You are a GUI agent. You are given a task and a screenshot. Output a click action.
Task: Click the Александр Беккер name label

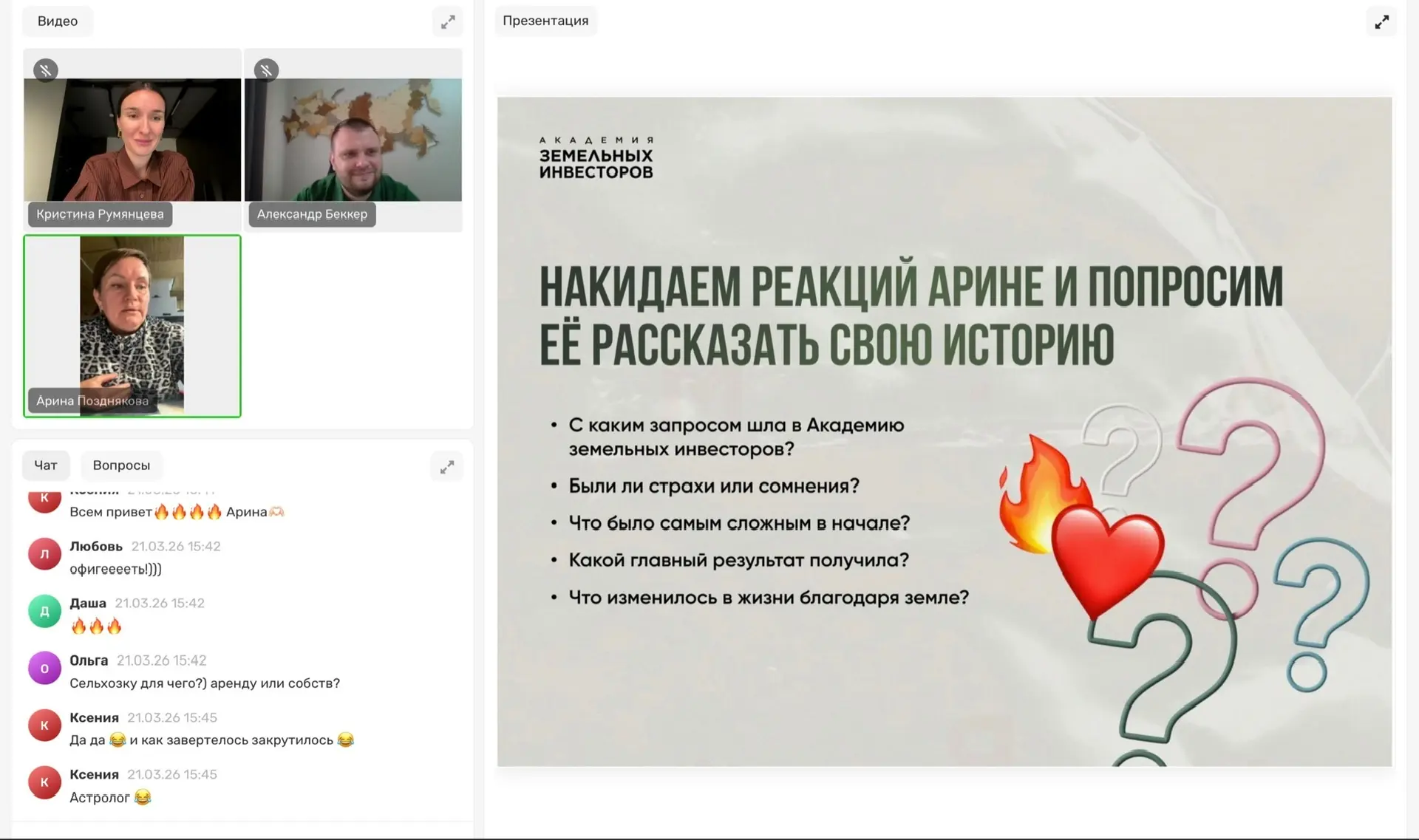tap(312, 214)
